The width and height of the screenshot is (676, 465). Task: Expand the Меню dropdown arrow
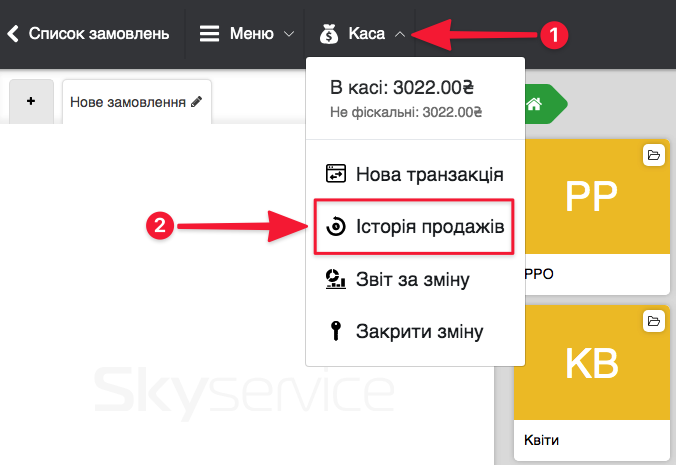point(289,34)
